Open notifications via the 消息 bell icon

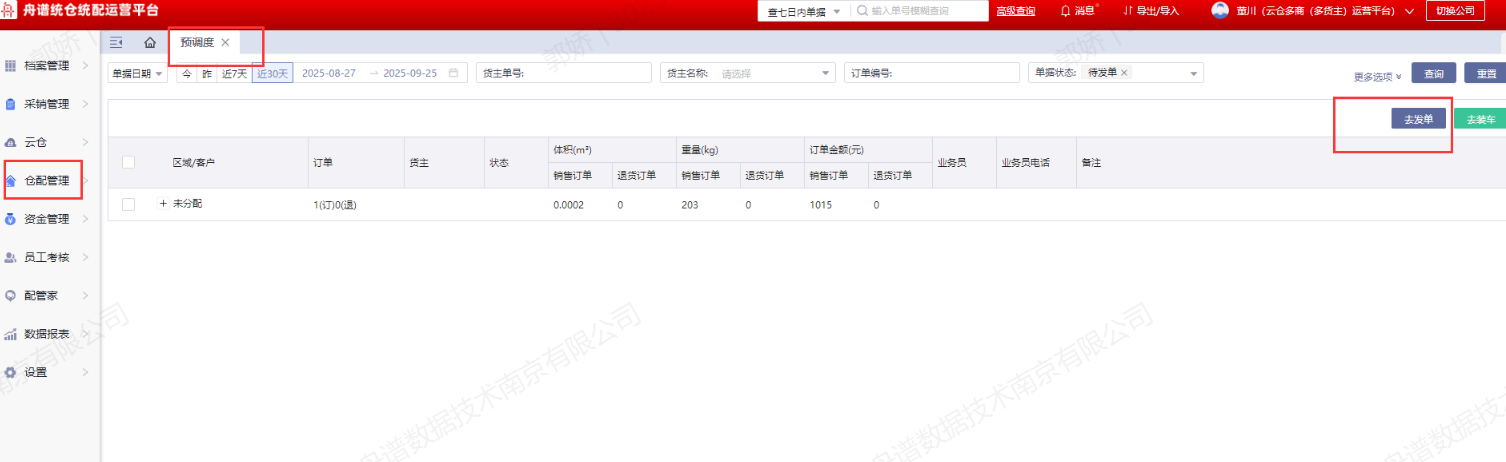1066,11
